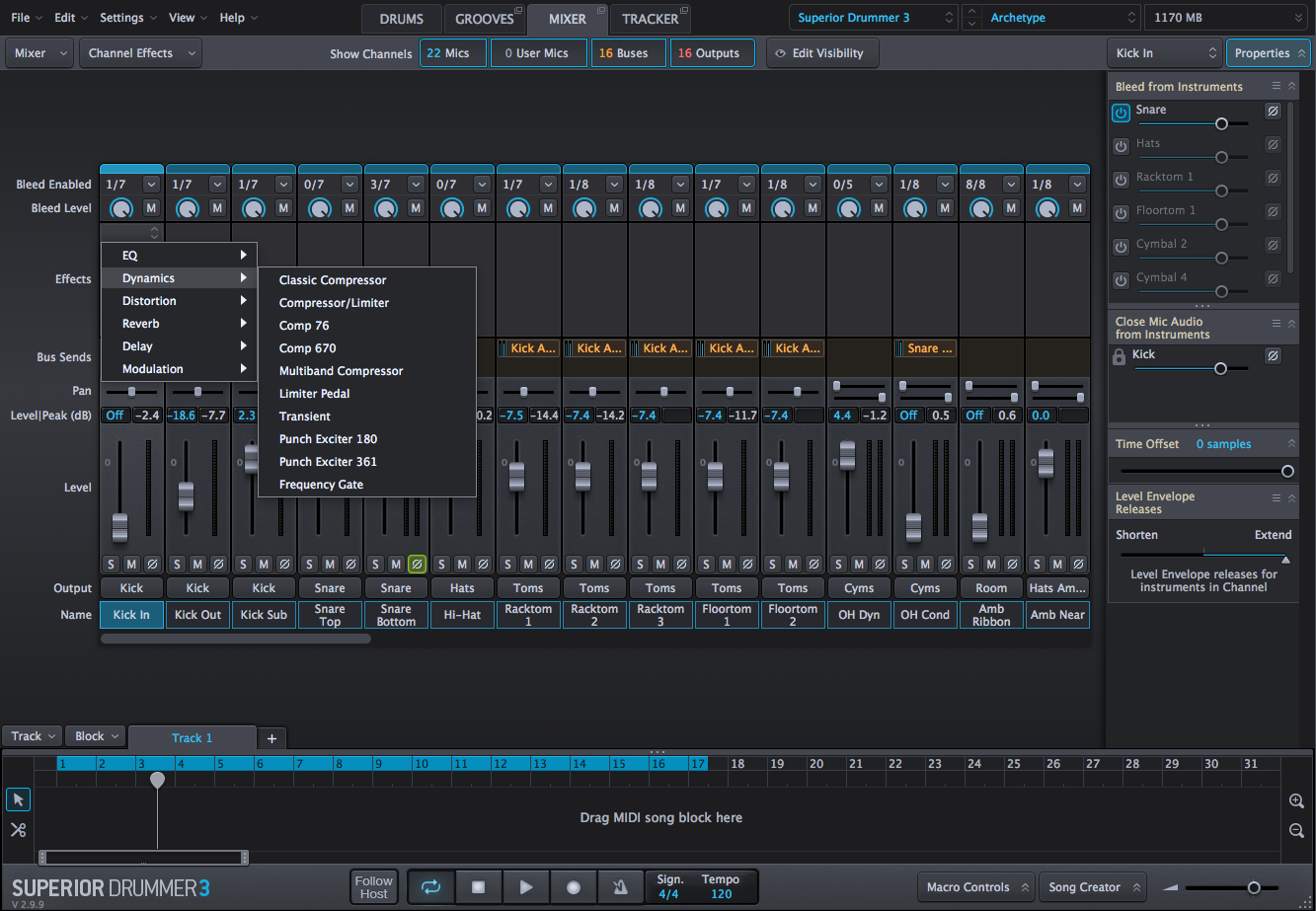The image size is (1316, 911).
Task: Open the Archetype preset dropdown
Action: coord(1058,17)
